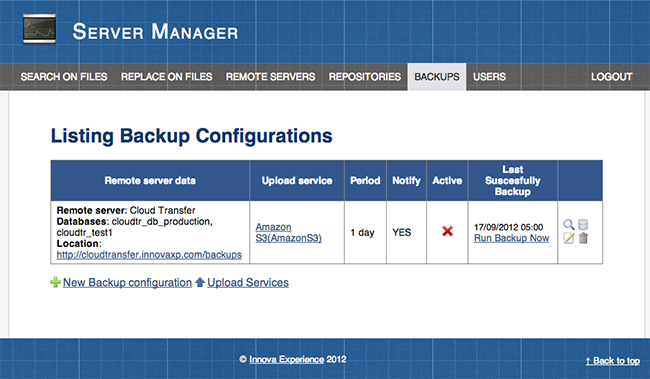
Task: Go to Repositories section
Action: pos(365,77)
